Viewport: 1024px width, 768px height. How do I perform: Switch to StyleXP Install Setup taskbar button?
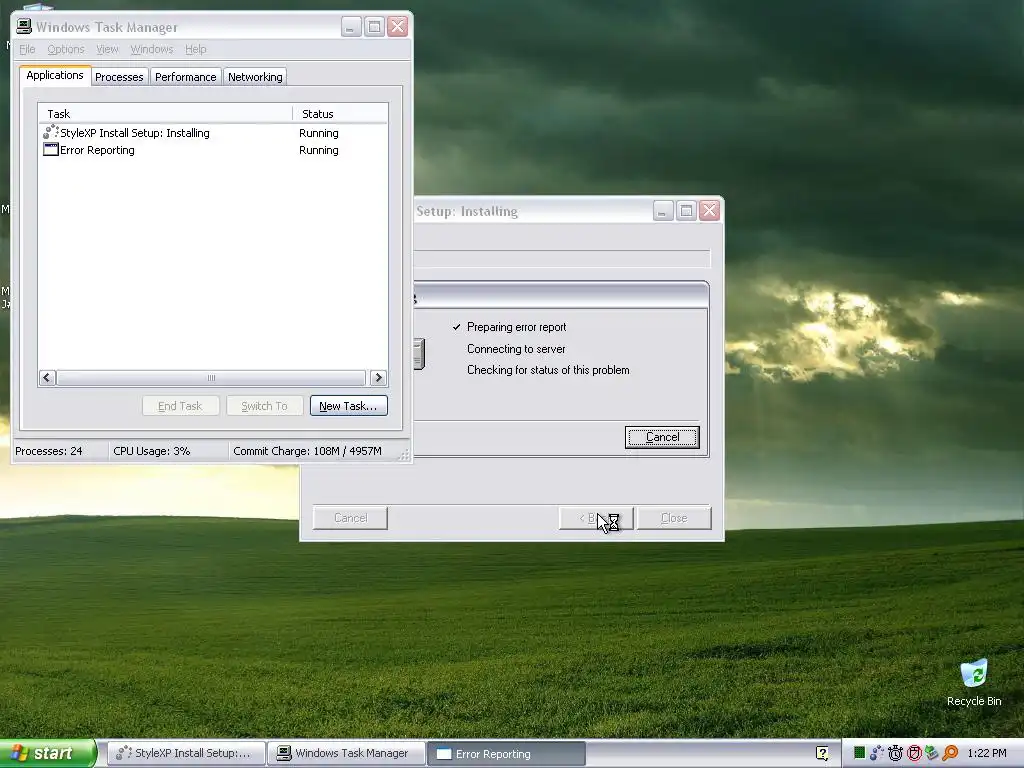click(x=186, y=753)
